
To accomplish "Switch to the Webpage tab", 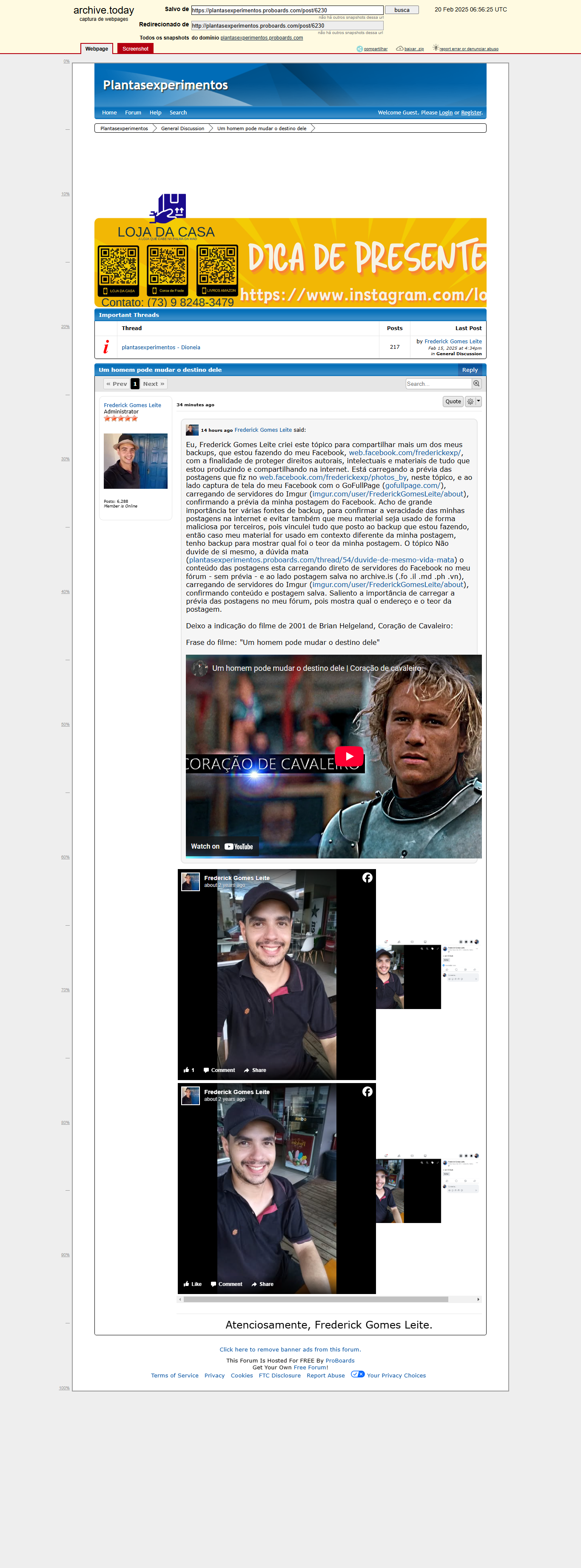I will (x=97, y=48).
